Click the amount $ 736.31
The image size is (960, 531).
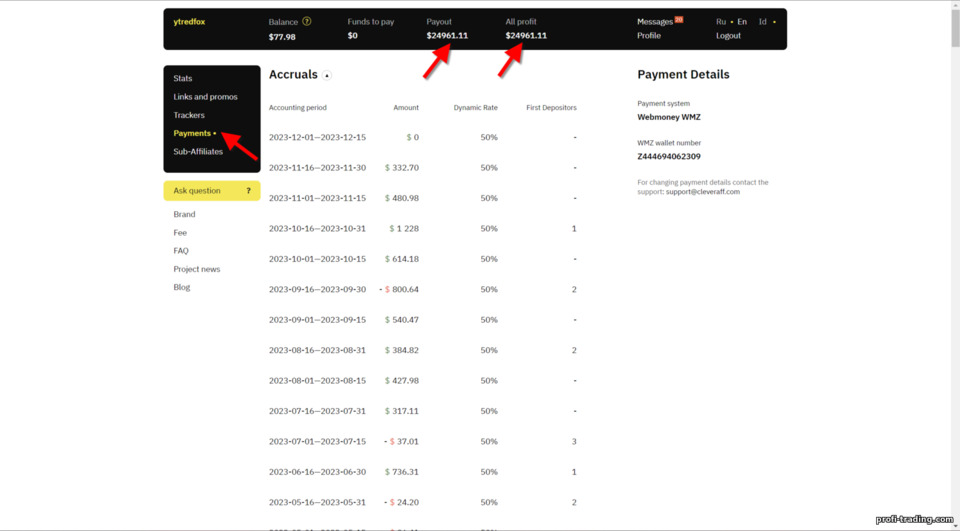coord(402,472)
